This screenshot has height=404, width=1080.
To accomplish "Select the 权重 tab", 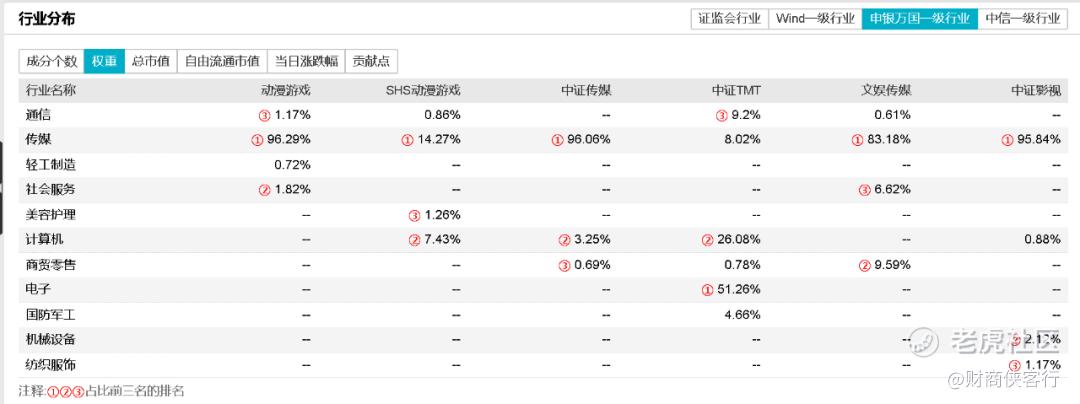I will point(104,61).
